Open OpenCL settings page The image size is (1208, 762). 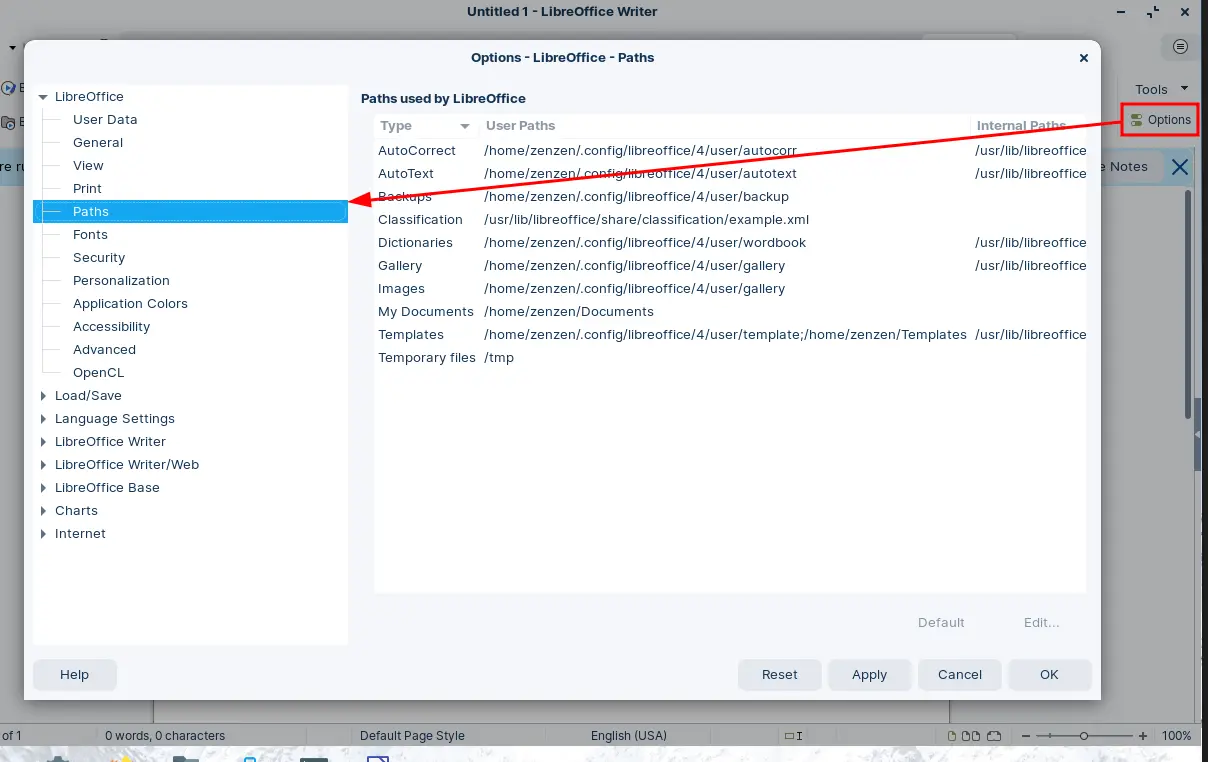99,373
